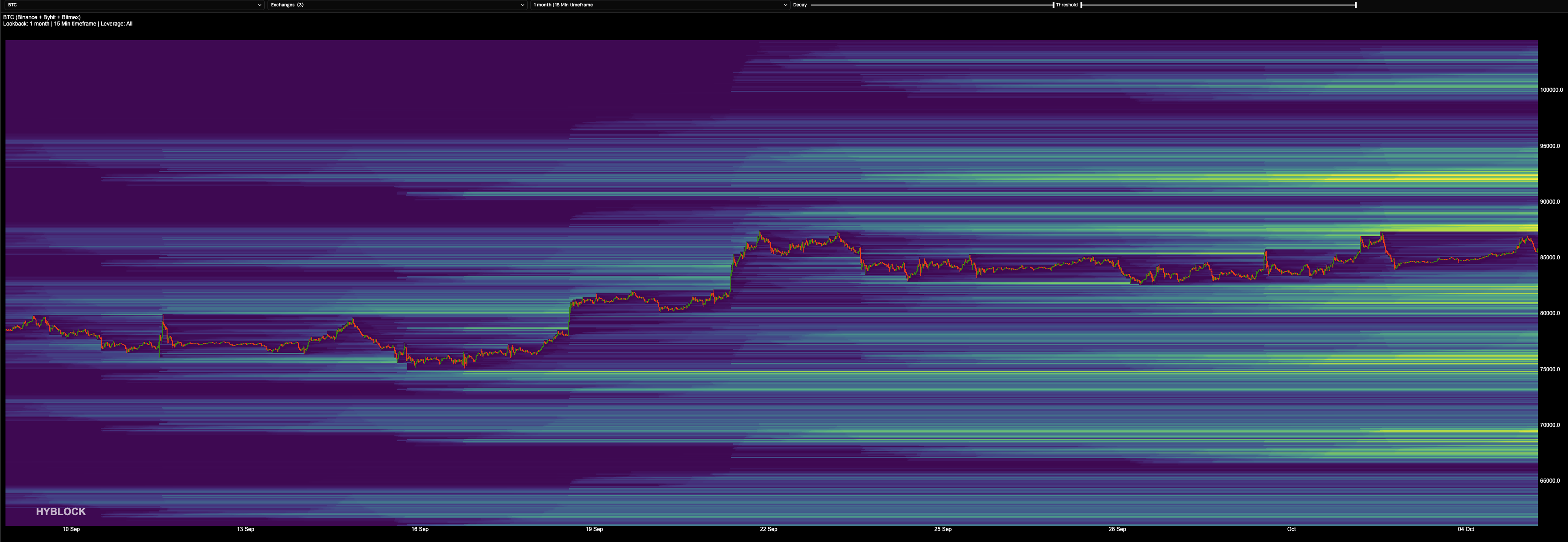Click the 04 Oct date label
Viewport: 1568px width, 542px height.
pos(1466,529)
